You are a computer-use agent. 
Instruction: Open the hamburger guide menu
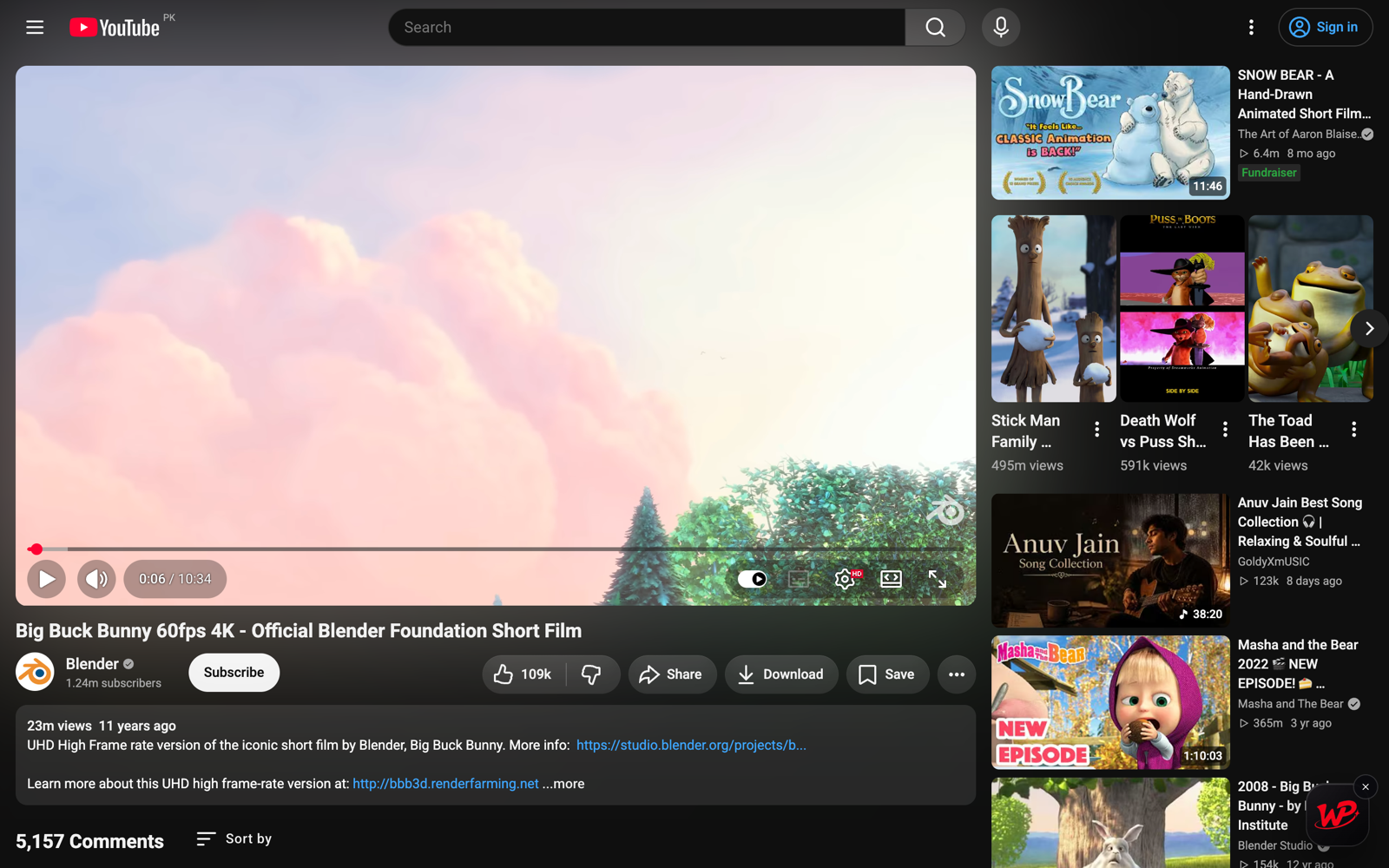(x=35, y=27)
